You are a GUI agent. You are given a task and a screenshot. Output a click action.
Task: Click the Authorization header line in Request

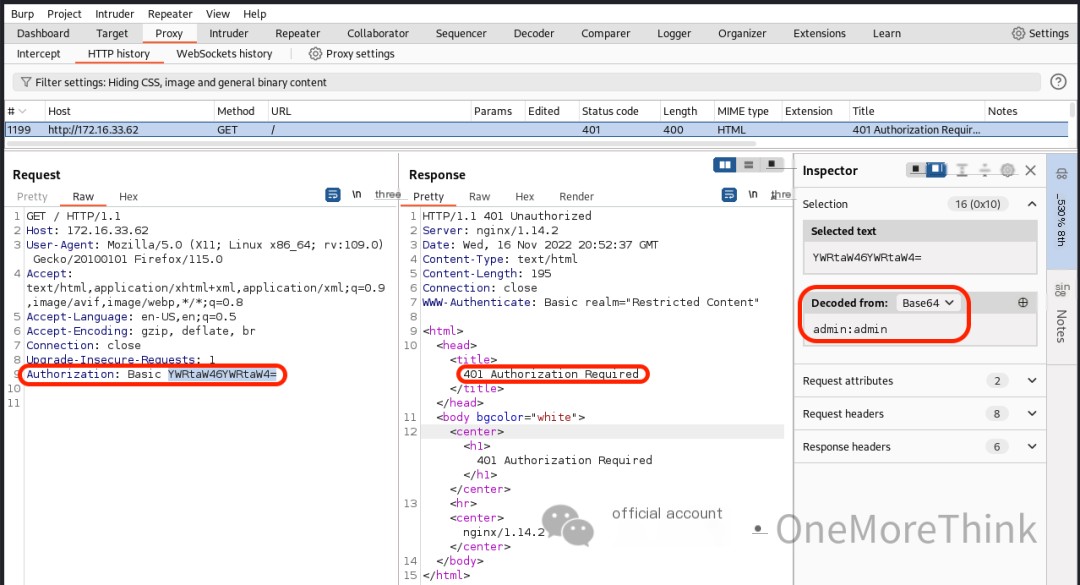152,374
